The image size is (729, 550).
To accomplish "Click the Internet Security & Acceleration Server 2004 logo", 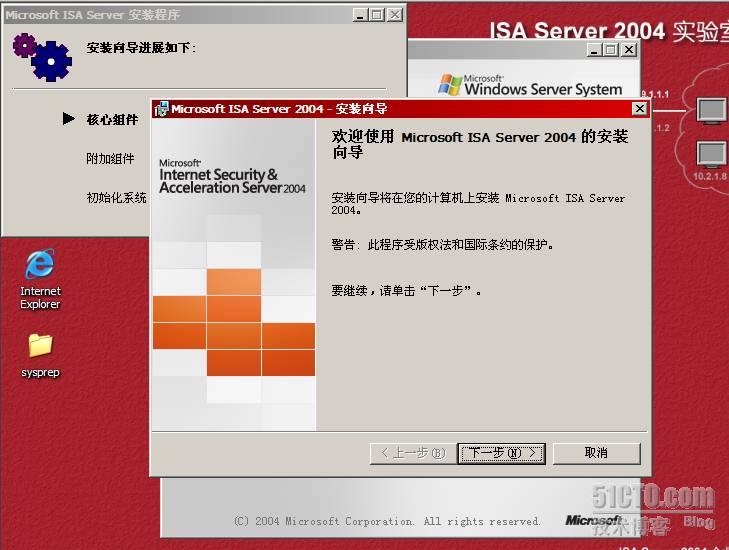I will tap(232, 176).
